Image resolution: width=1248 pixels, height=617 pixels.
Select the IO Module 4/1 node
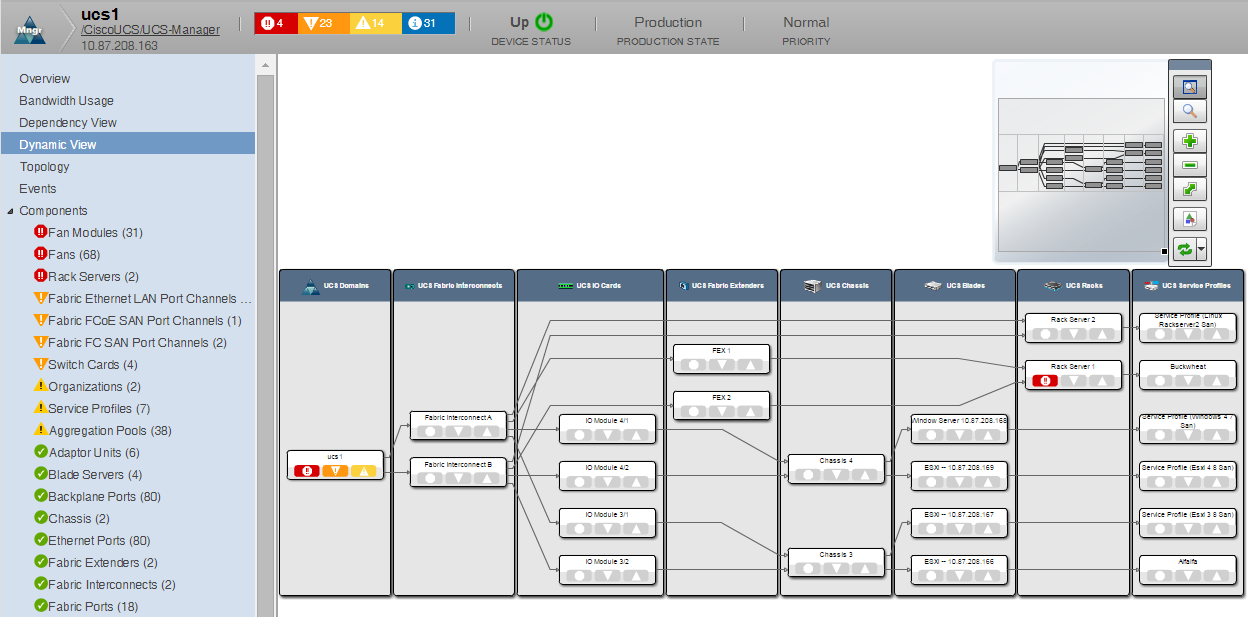tap(607, 428)
